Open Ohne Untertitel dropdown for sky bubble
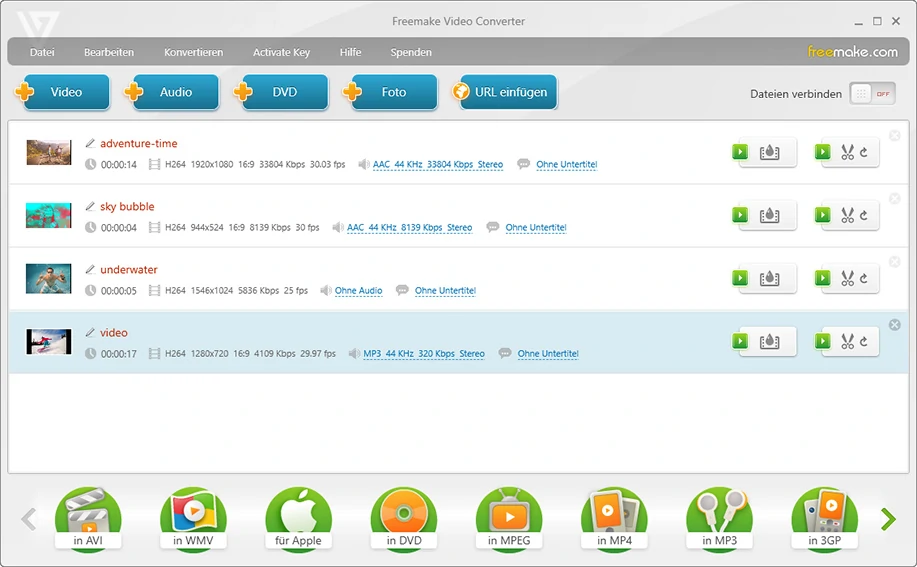917x567 pixels. point(536,227)
